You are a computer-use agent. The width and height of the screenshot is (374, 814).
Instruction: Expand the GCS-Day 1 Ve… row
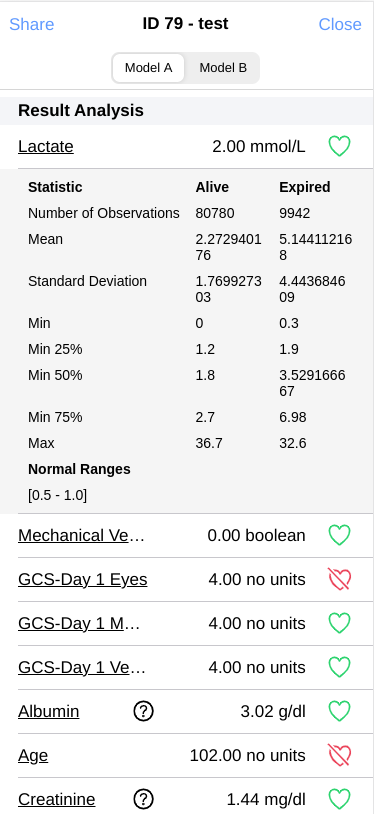tap(82, 667)
